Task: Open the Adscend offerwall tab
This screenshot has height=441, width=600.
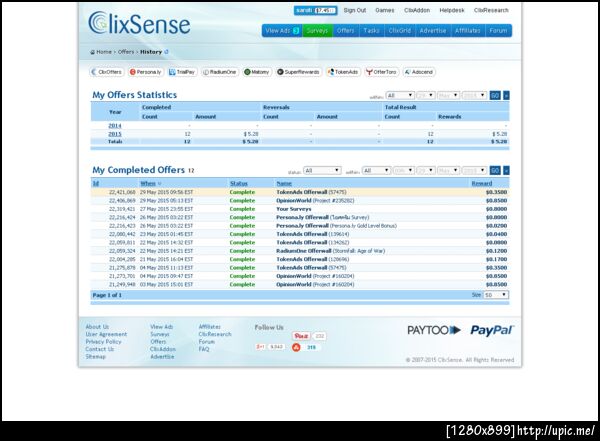Action: (419, 72)
